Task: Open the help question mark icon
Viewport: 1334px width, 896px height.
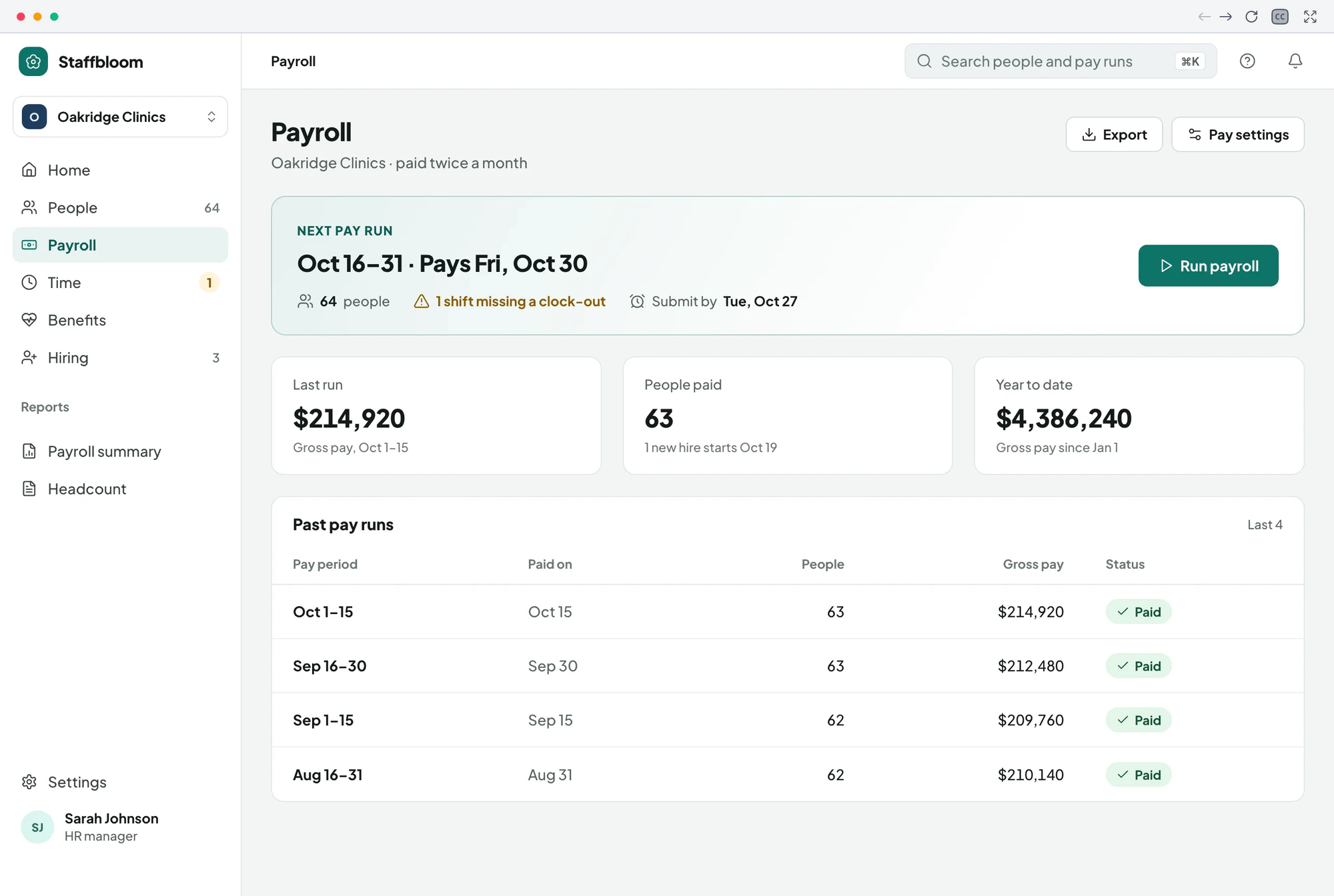Action: click(1247, 61)
